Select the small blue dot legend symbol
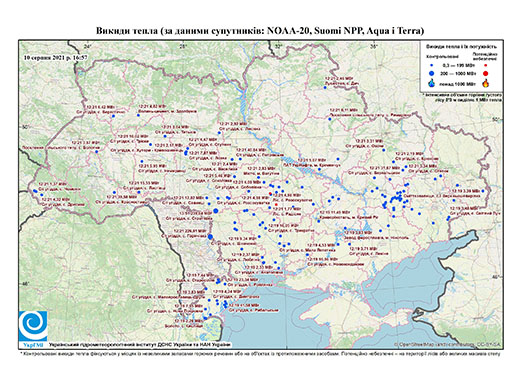 click(x=431, y=65)
